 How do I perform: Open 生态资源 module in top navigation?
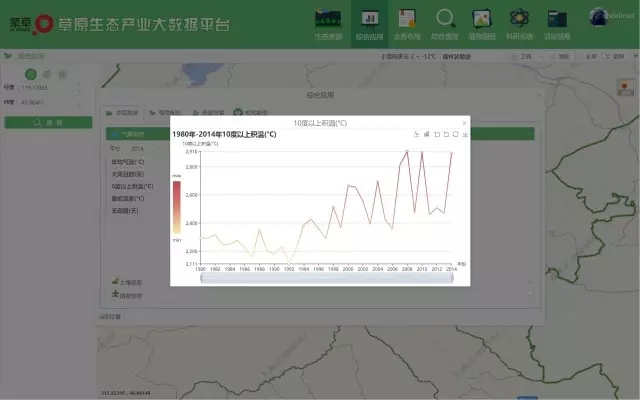[328, 22]
